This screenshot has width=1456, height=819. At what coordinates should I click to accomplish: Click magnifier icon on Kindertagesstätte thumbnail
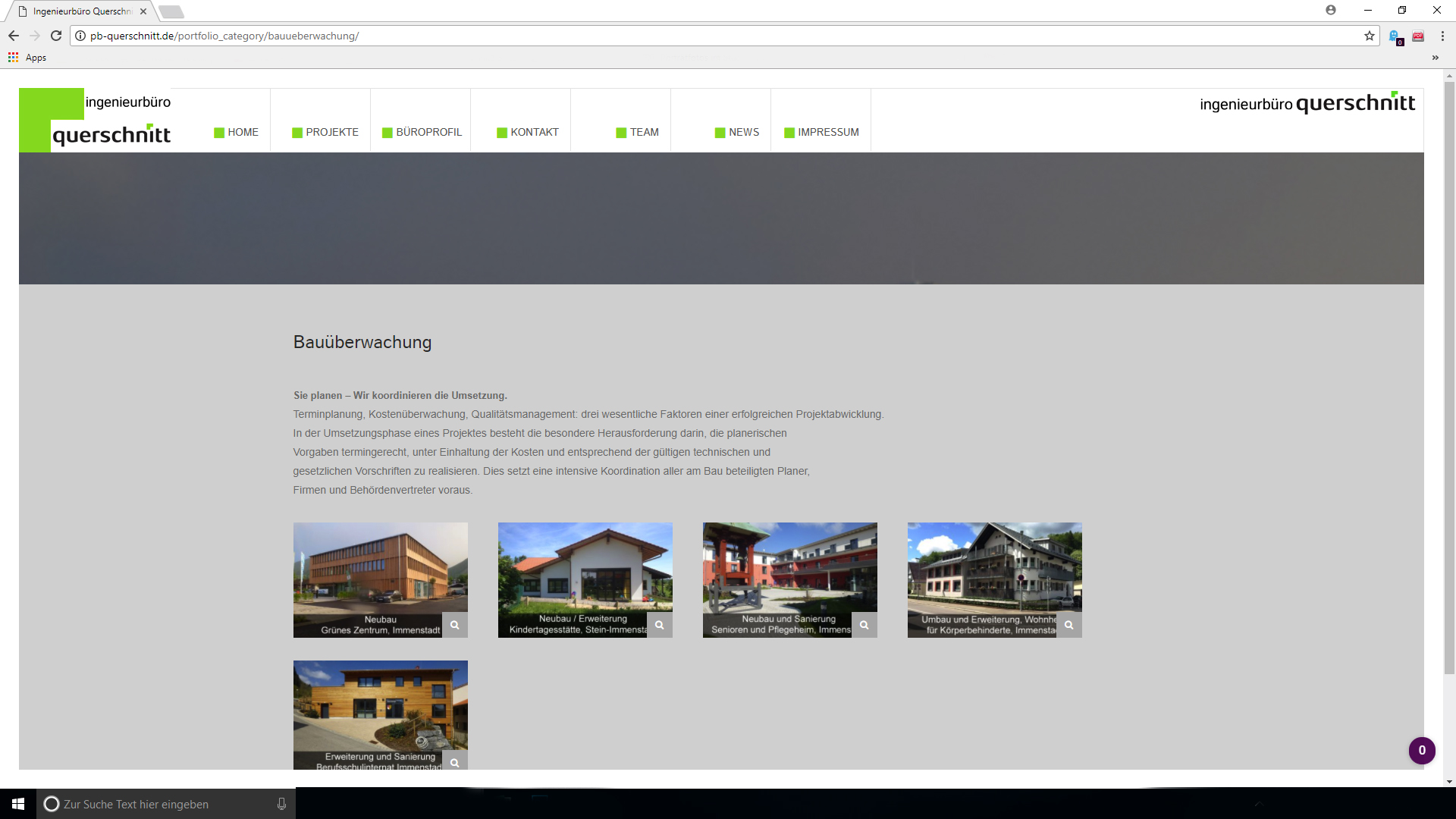pos(660,625)
